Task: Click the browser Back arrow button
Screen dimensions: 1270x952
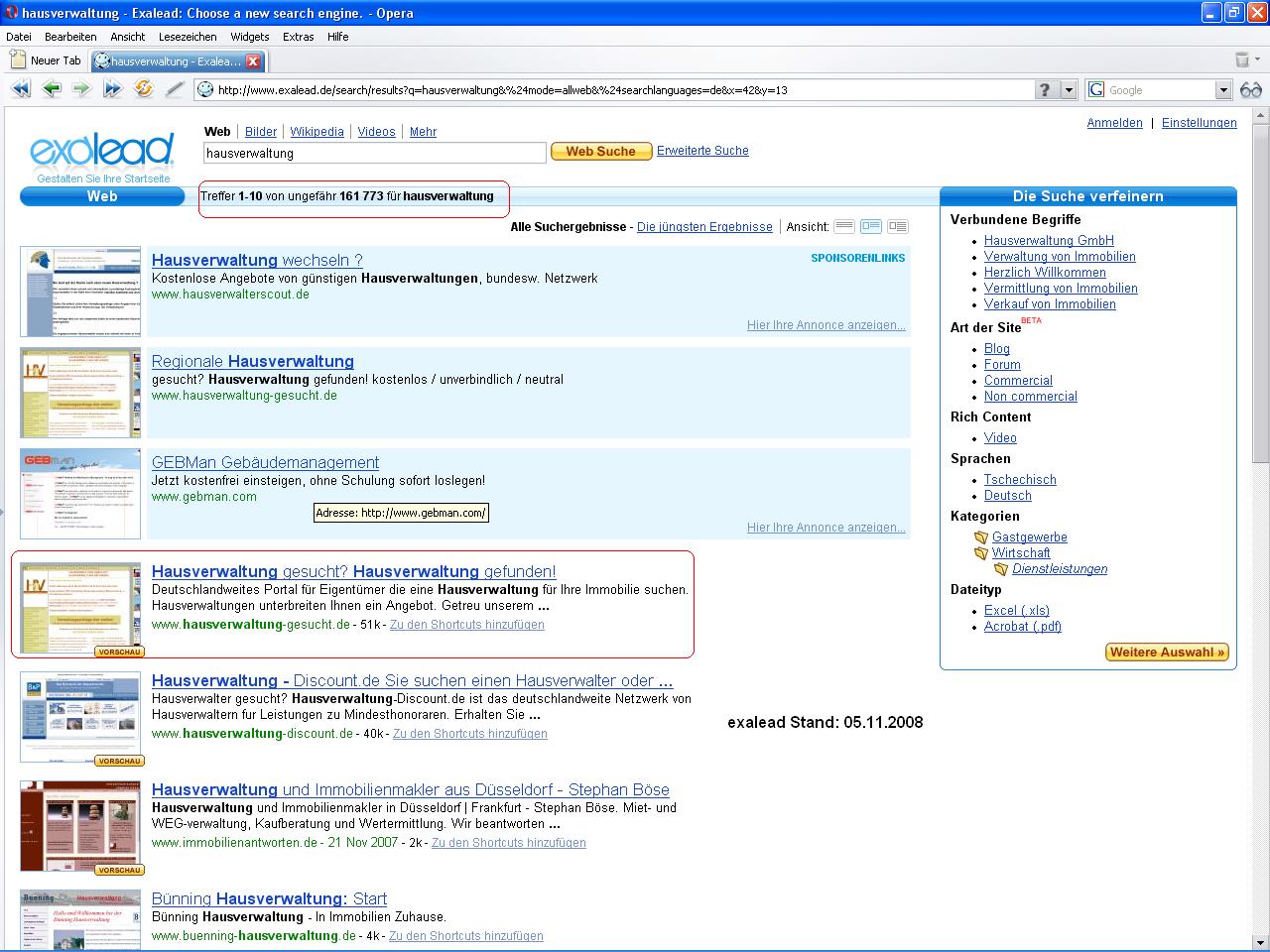Action: pos(52,89)
